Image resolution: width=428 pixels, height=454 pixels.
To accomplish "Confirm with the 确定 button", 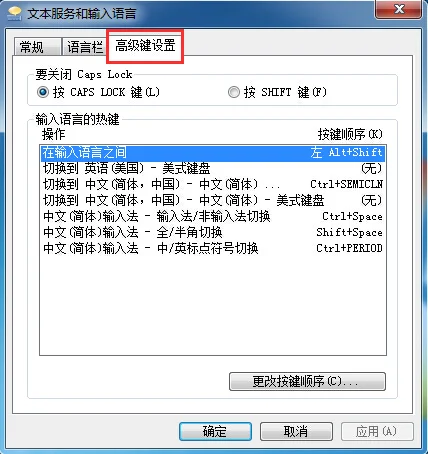I will click(x=215, y=431).
